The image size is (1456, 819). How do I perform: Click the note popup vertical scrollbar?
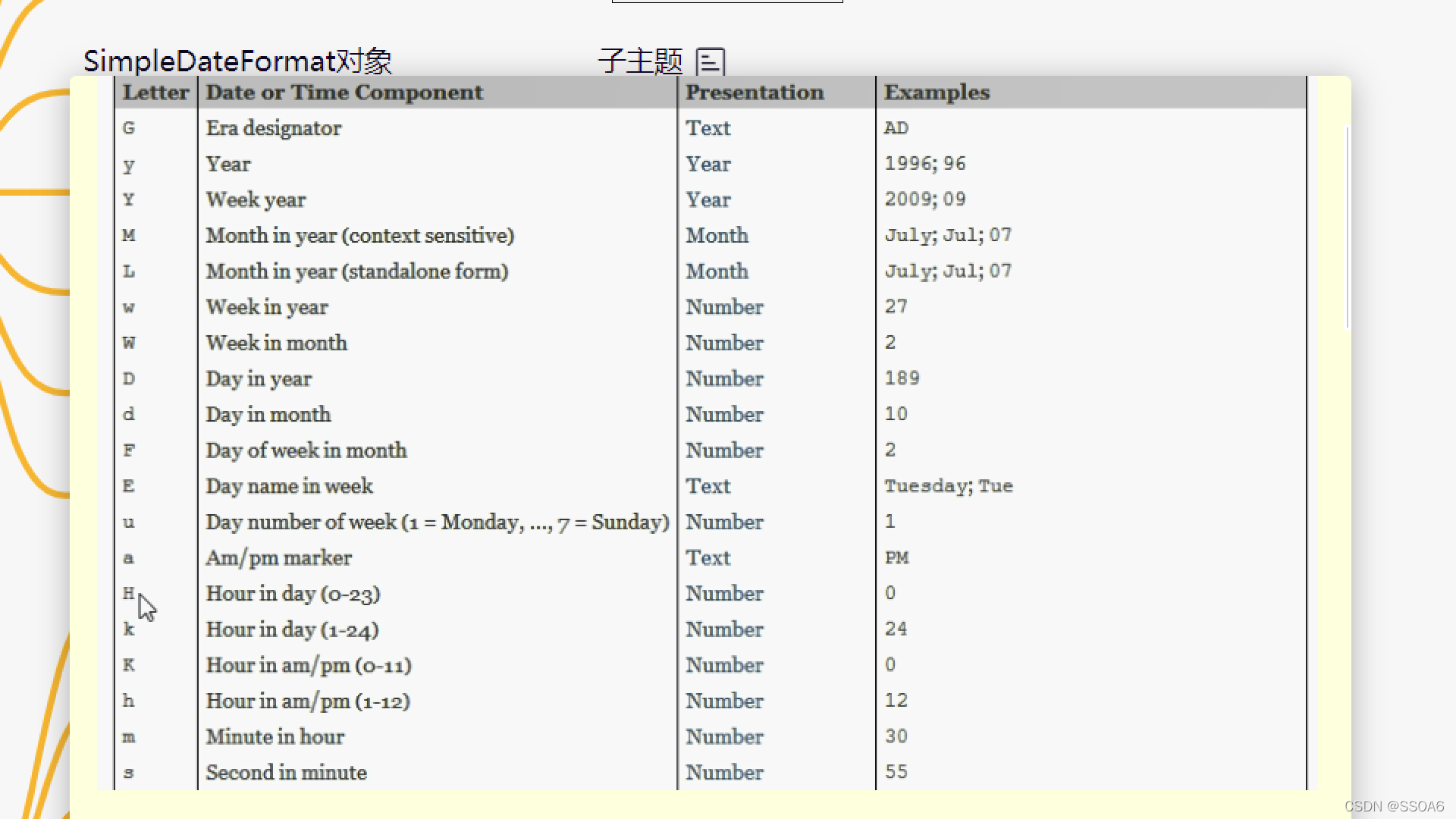tap(1347, 227)
